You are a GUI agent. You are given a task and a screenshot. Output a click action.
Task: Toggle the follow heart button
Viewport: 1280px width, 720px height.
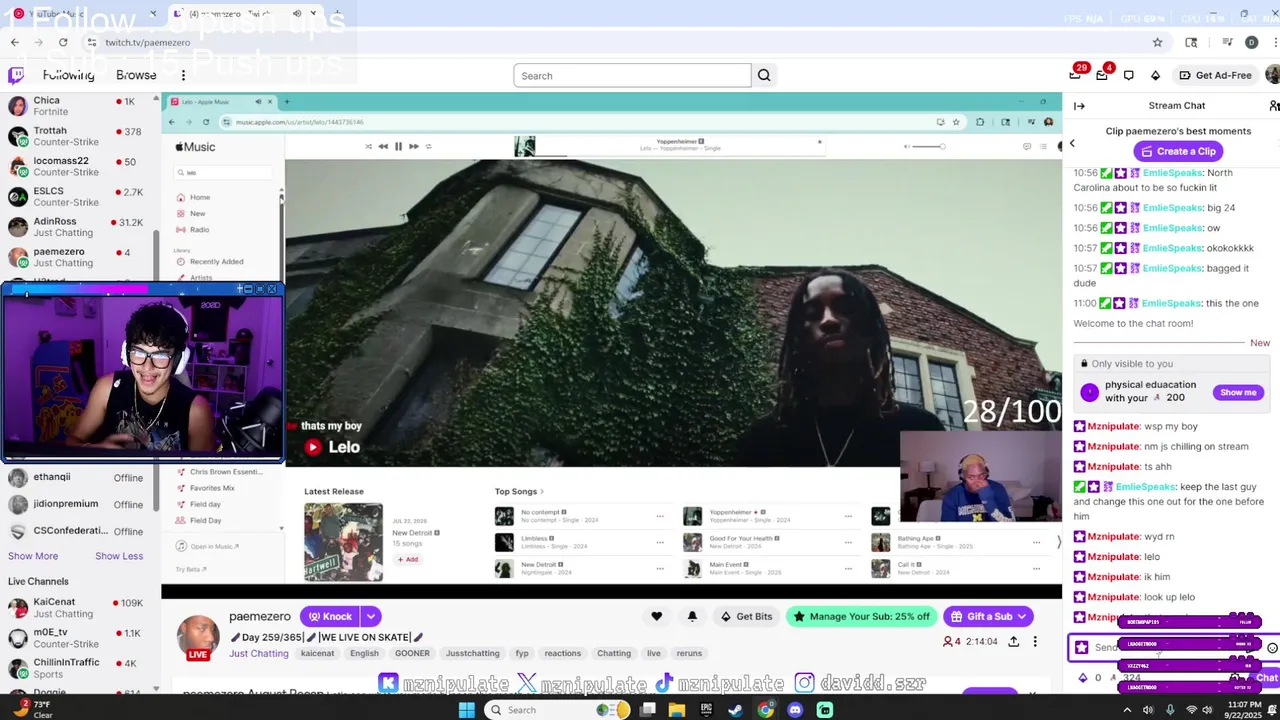(x=656, y=616)
